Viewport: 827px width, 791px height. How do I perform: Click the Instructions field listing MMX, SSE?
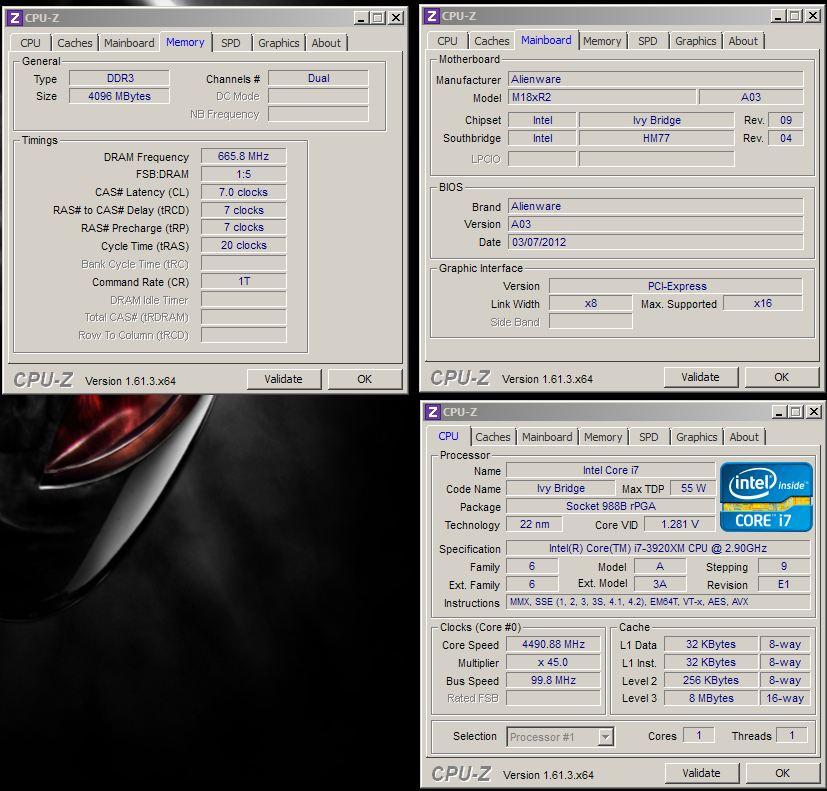pos(658,601)
